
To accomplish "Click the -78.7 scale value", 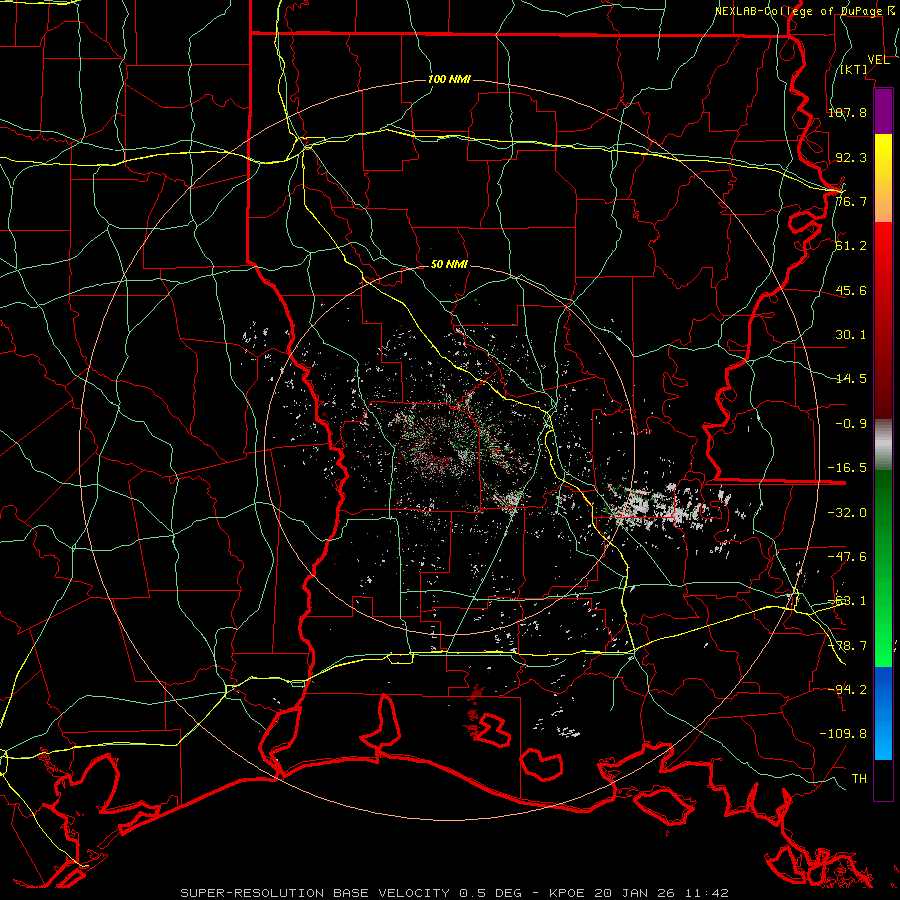I will click(847, 646).
